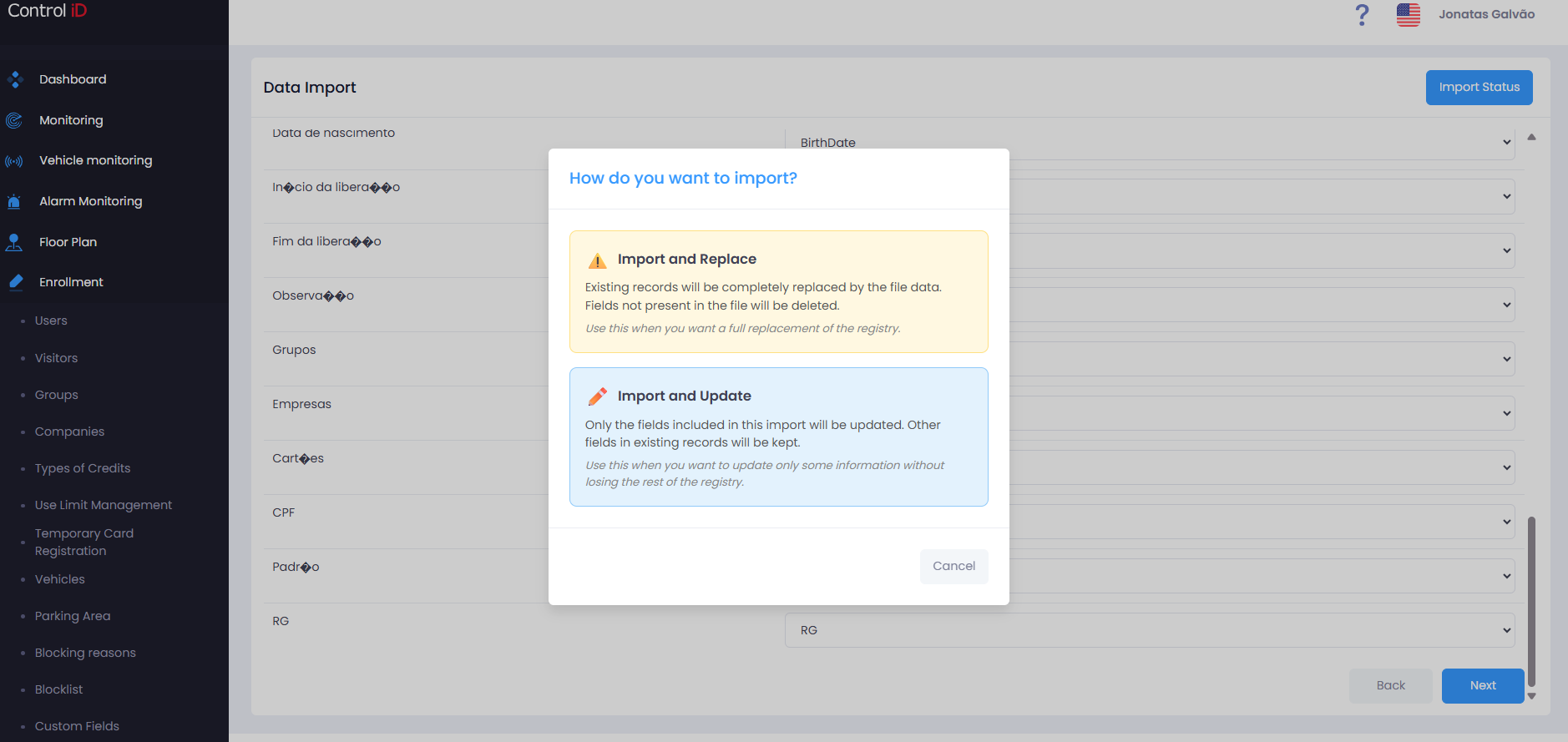Open dropdown for Grupos row
Viewport: 1568px width, 742px height.
click(1262, 359)
